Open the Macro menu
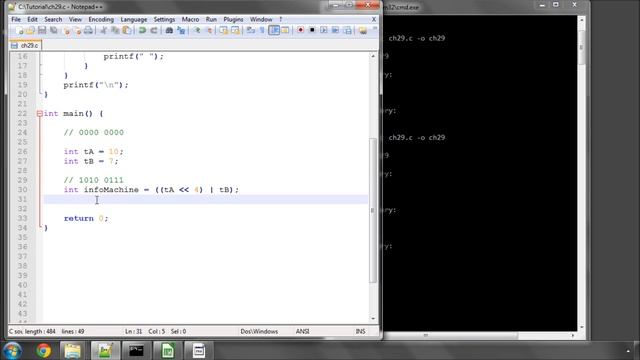640x360 pixels. click(190, 19)
